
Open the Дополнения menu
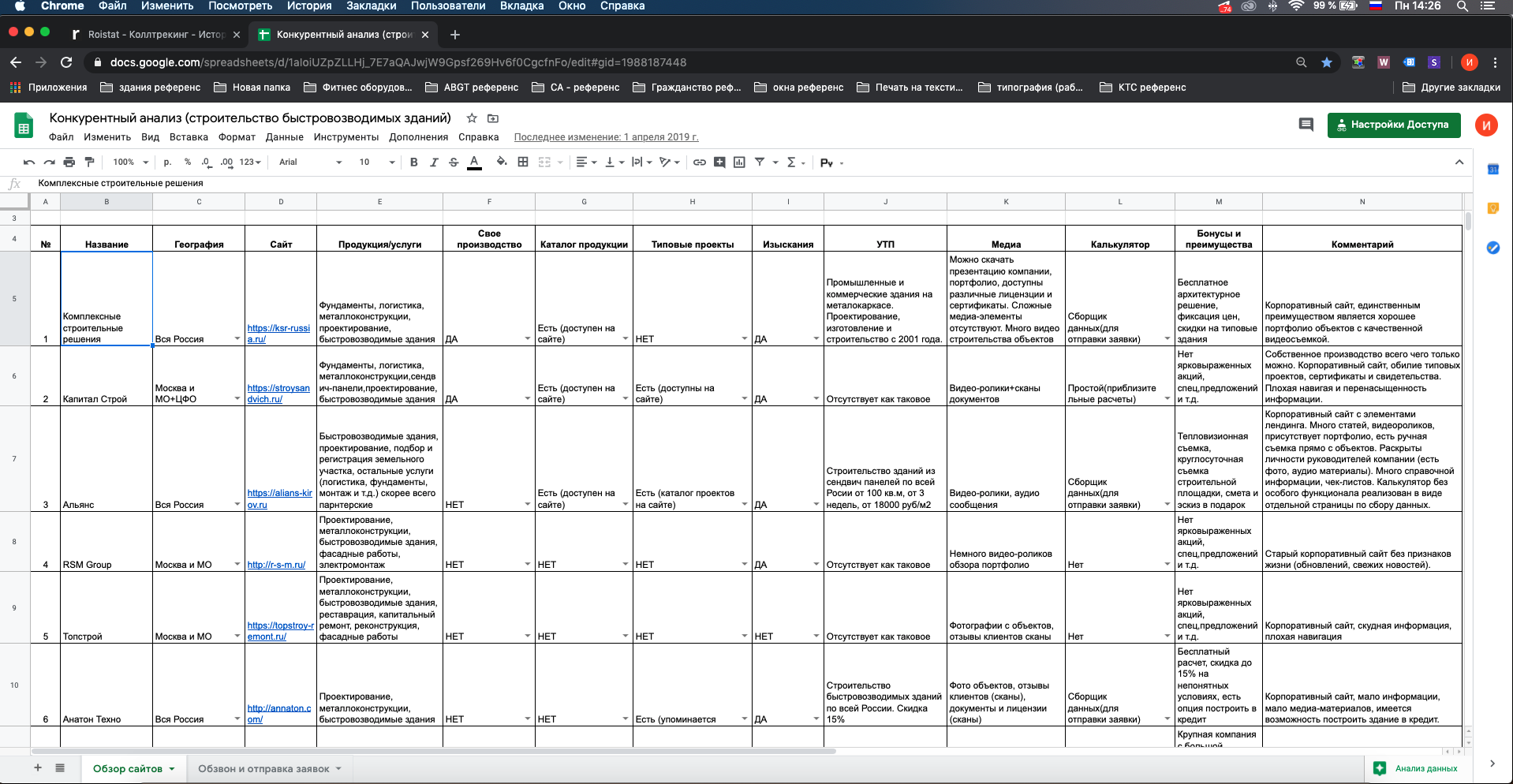[418, 137]
